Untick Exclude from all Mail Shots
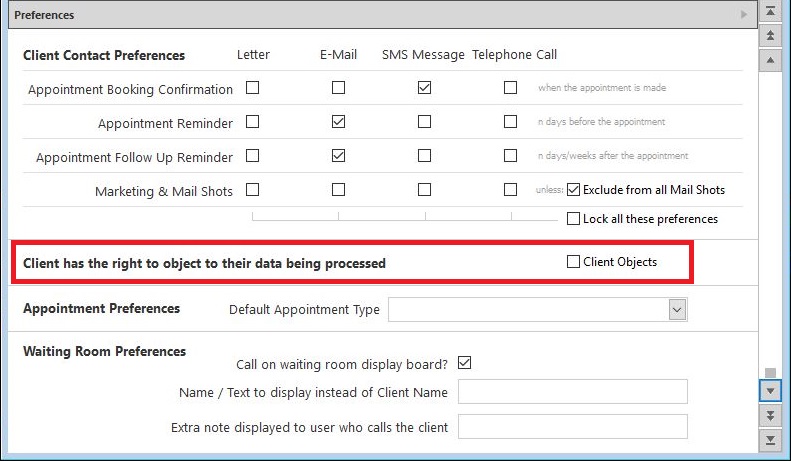This screenshot has width=791, height=461. tap(573, 190)
